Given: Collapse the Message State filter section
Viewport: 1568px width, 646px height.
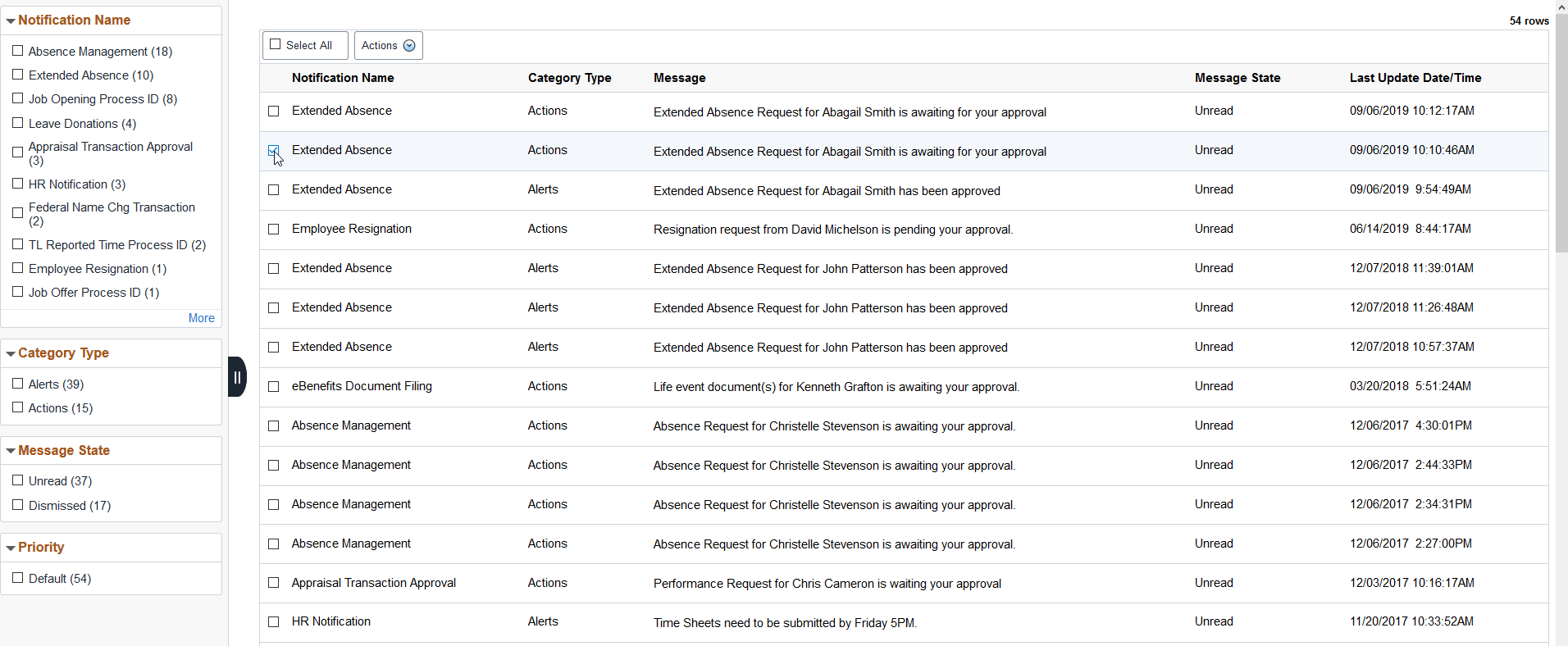Looking at the screenshot, I should (11, 451).
